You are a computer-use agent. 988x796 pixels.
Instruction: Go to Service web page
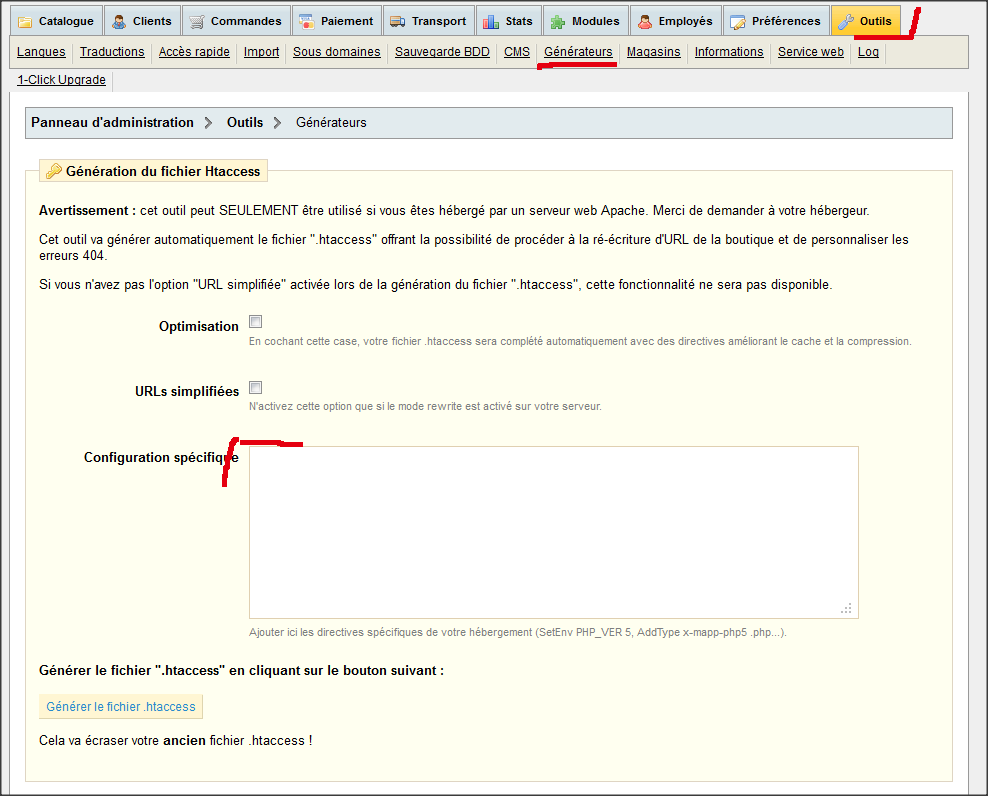coord(810,52)
